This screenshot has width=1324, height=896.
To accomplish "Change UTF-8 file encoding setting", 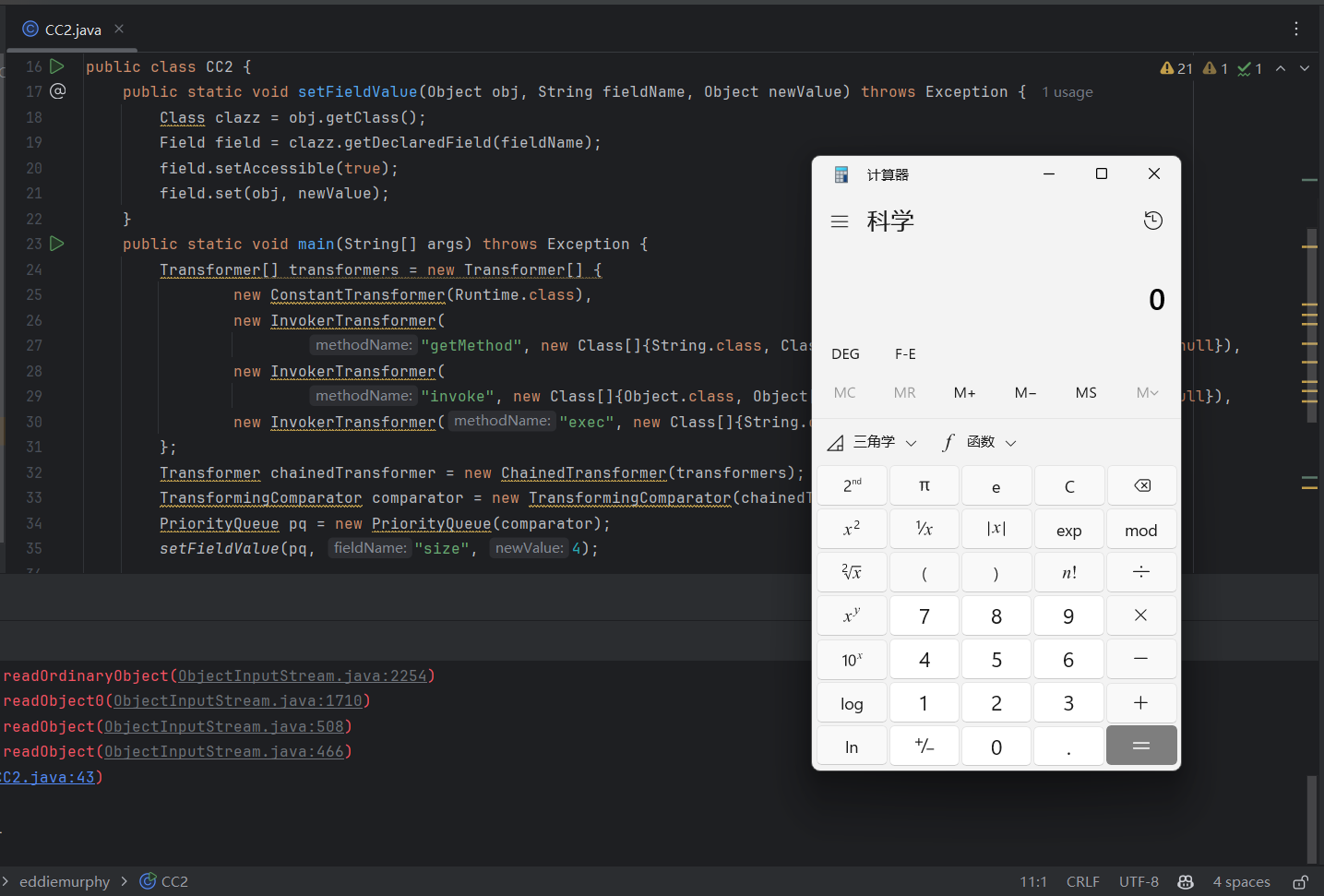I will tap(1139, 882).
